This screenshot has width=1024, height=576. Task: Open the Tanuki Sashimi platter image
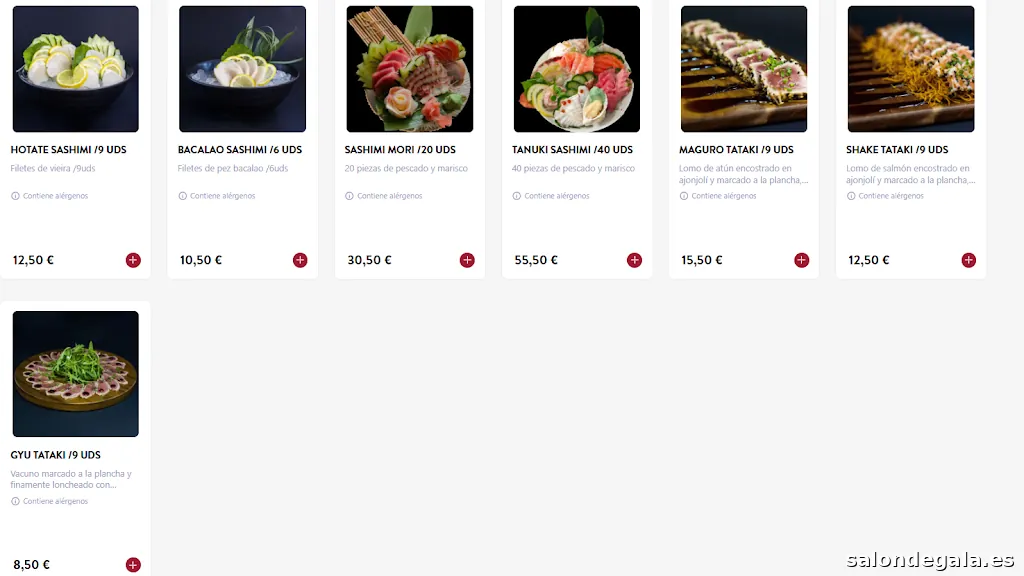click(577, 69)
